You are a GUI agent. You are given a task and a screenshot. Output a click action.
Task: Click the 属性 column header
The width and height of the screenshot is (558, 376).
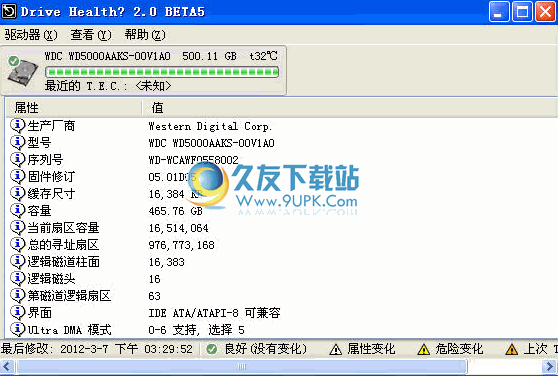point(74,108)
